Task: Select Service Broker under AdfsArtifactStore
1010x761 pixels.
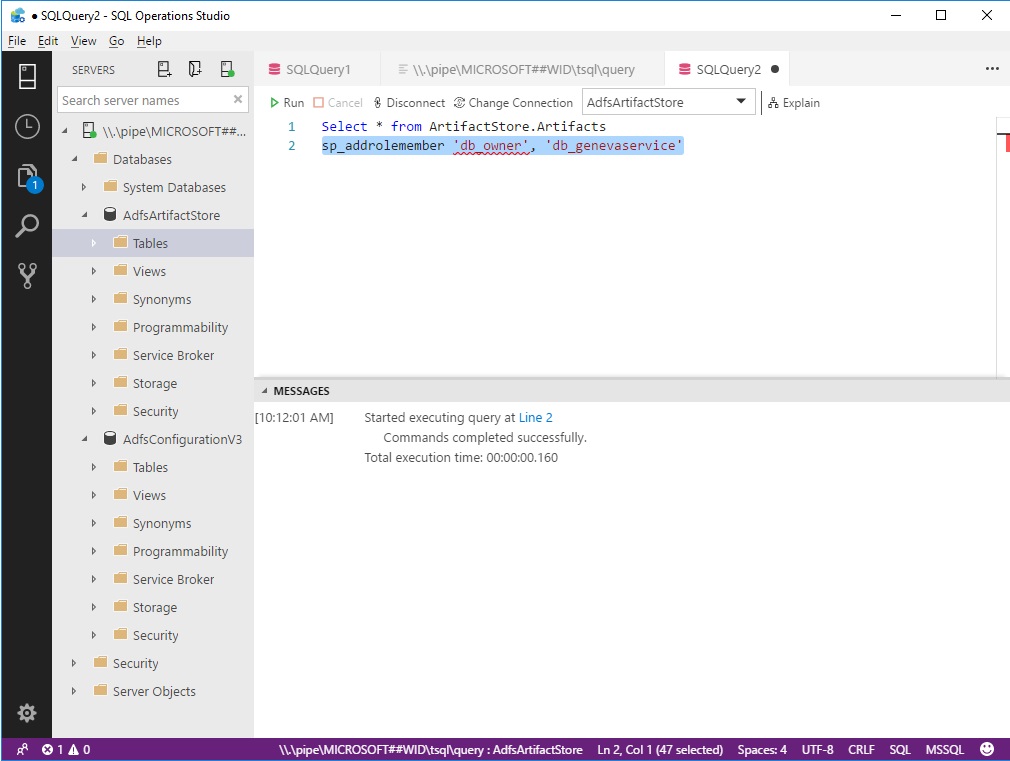Action: [153, 355]
